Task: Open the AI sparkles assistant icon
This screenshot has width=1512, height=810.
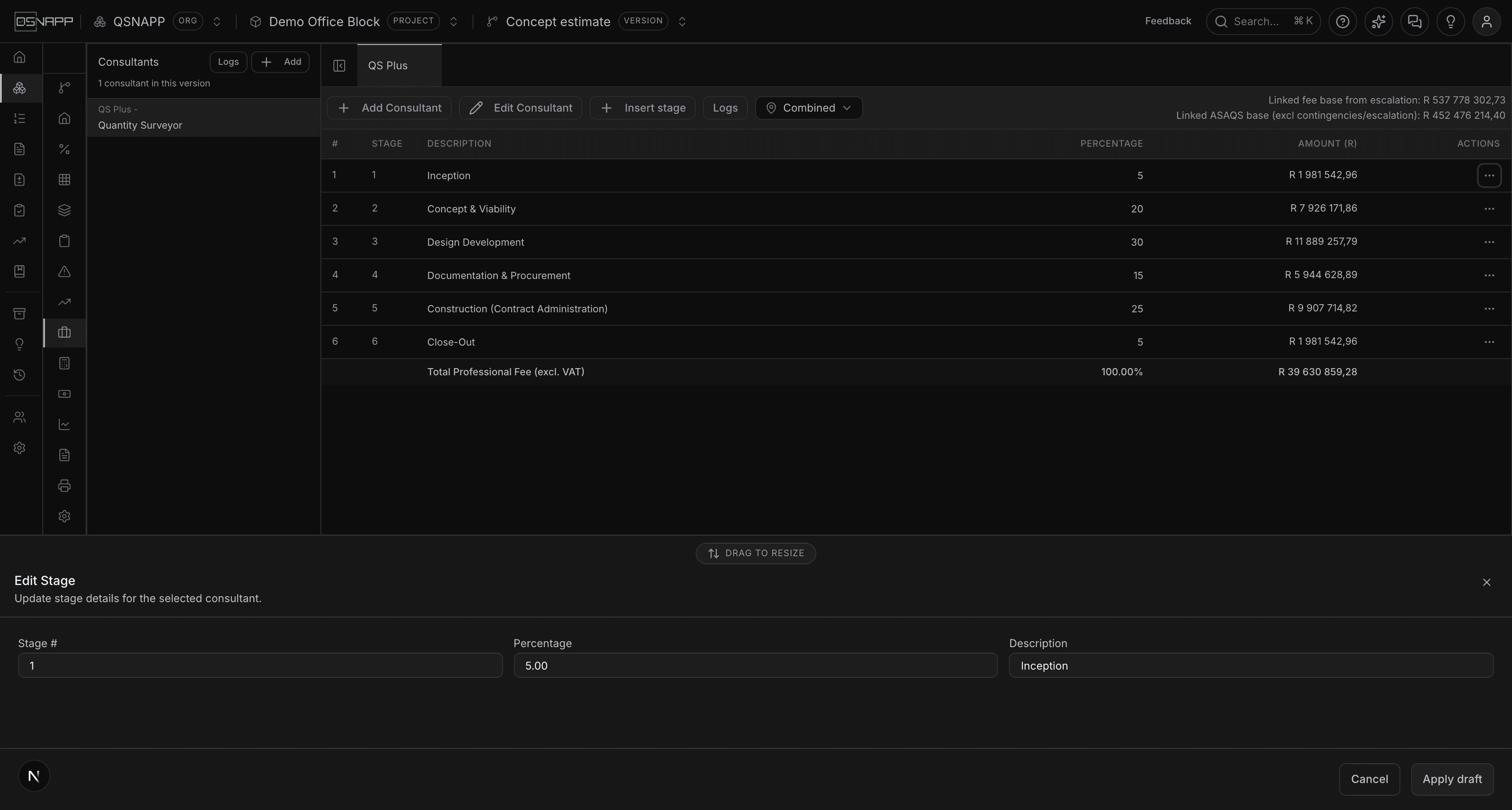Action: click(1378, 22)
